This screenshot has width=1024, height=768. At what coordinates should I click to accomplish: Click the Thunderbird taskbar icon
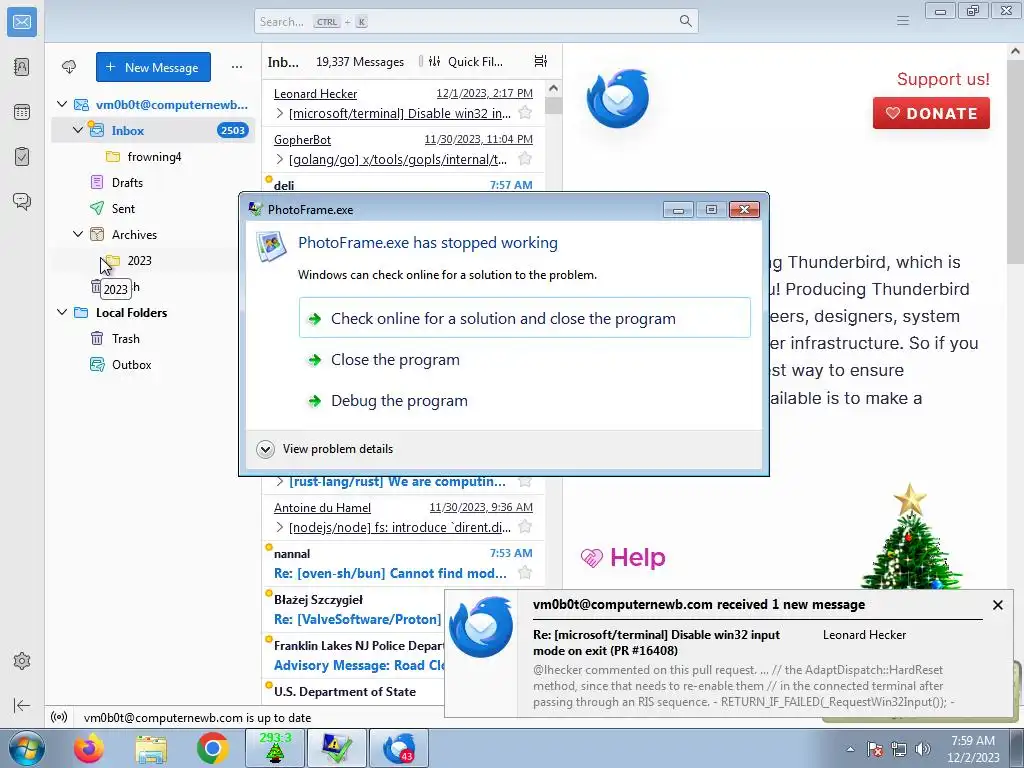click(x=399, y=748)
